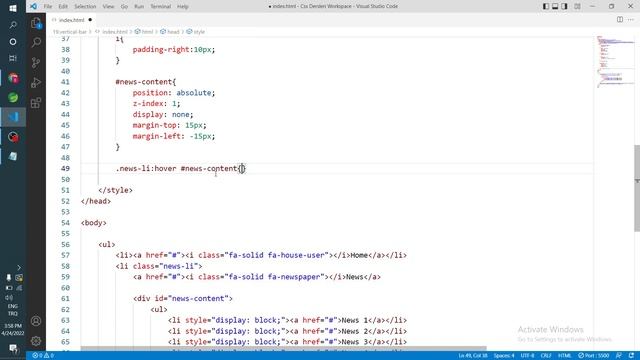Change end of line sequence CRLF
Image resolution: width=640 pixels, height=360 pixels.
click(x=546, y=356)
